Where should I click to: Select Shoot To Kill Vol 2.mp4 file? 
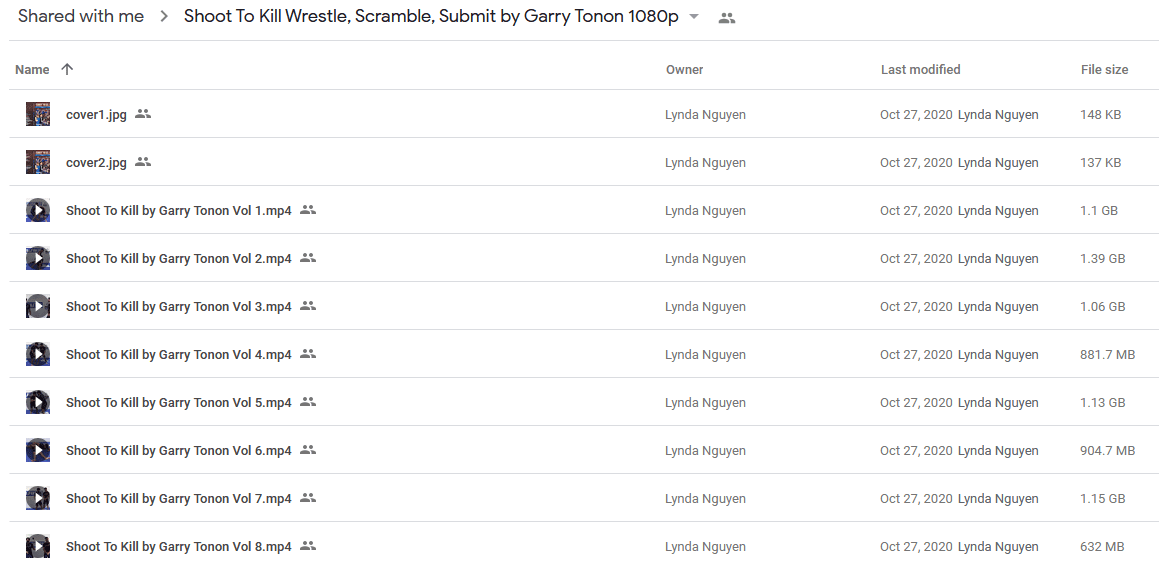(x=580, y=258)
